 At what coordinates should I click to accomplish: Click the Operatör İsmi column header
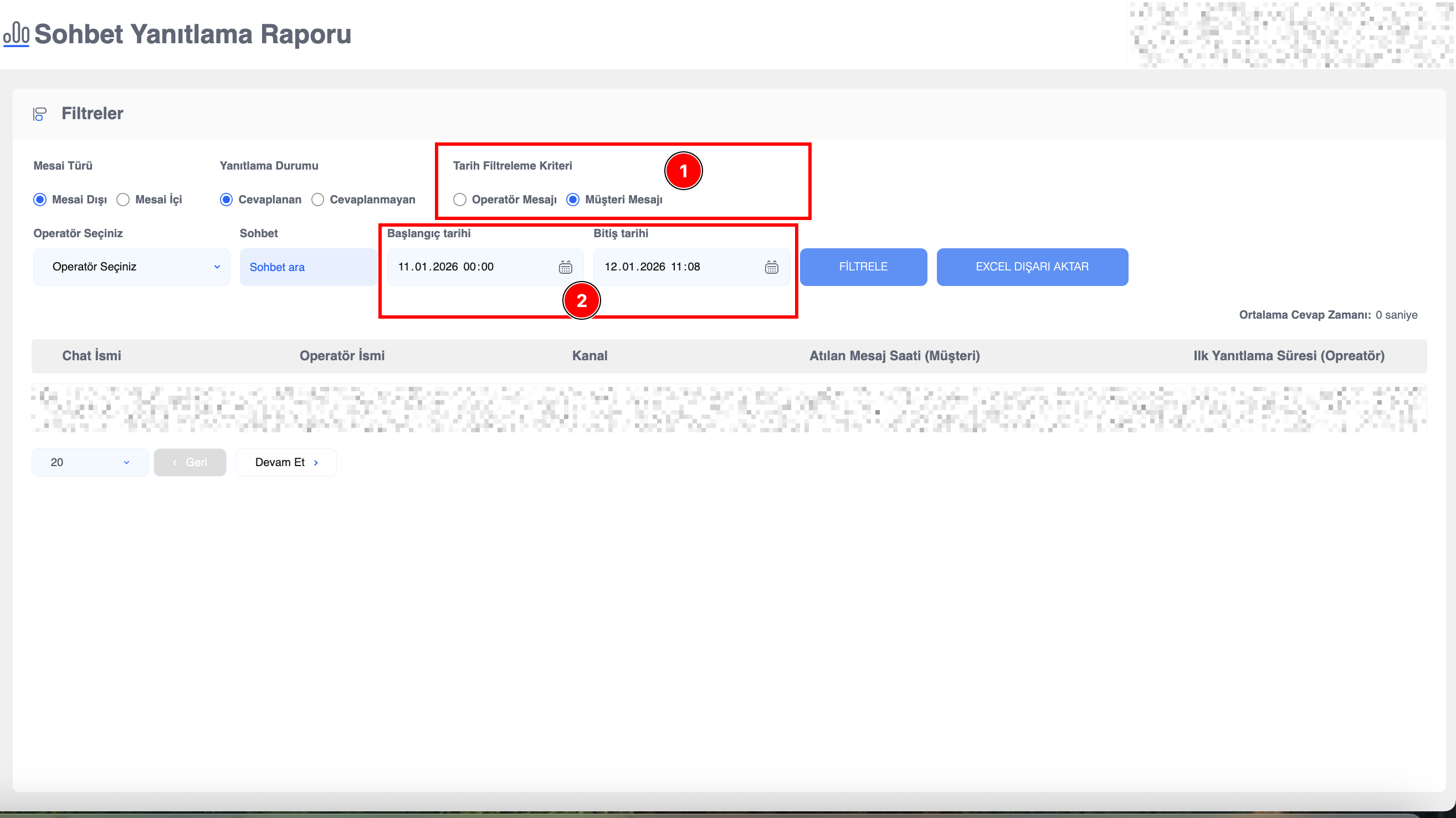(342, 356)
